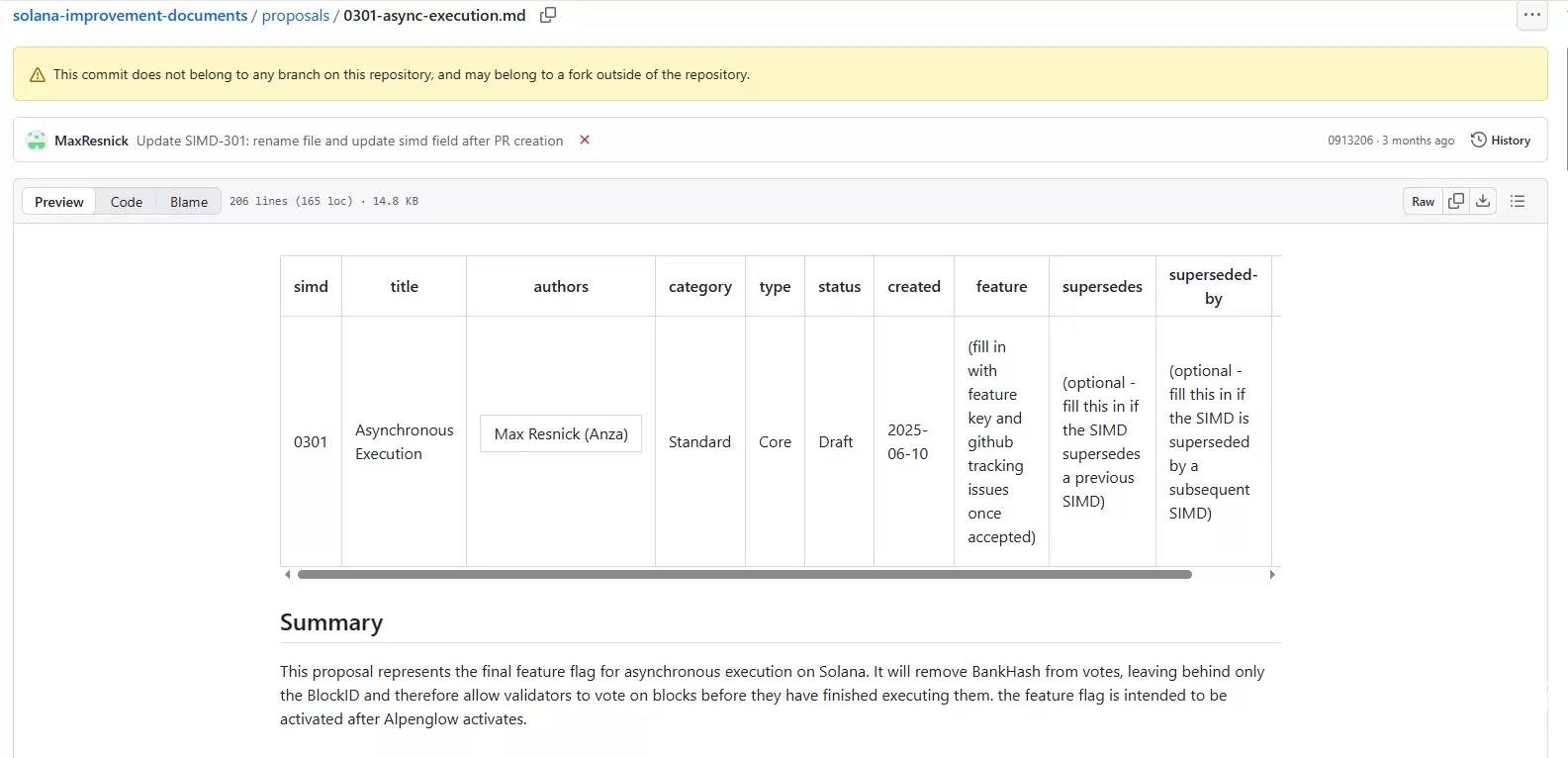Switch to the Code tab

pos(127,202)
